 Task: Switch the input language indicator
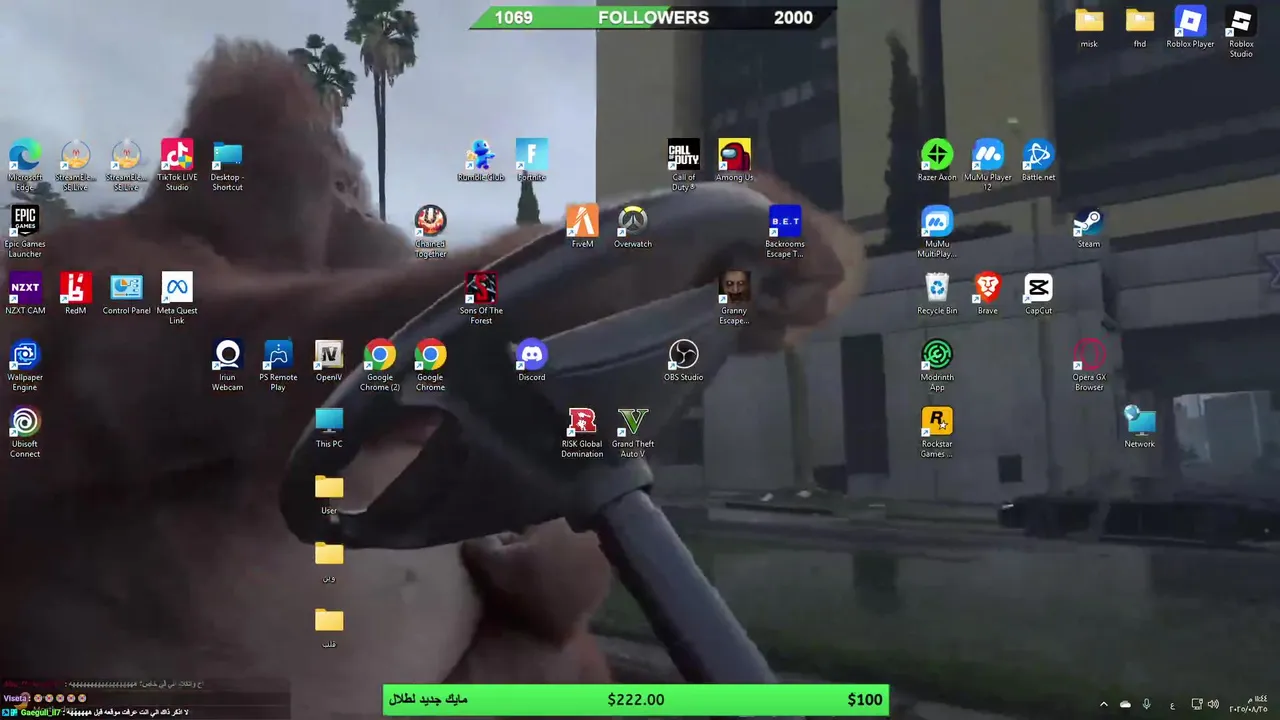point(1172,704)
